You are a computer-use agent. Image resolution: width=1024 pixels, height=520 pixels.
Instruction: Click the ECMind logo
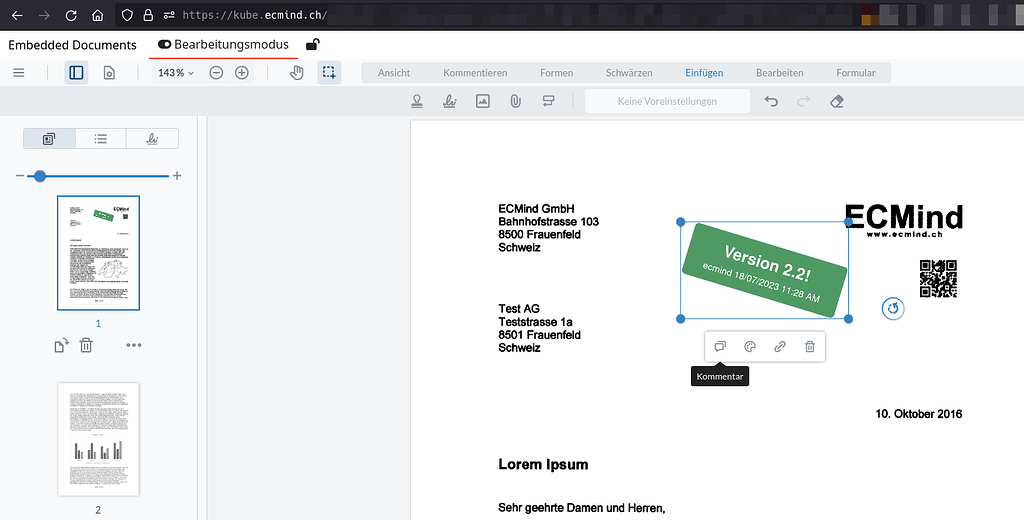click(x=904, y=220)
